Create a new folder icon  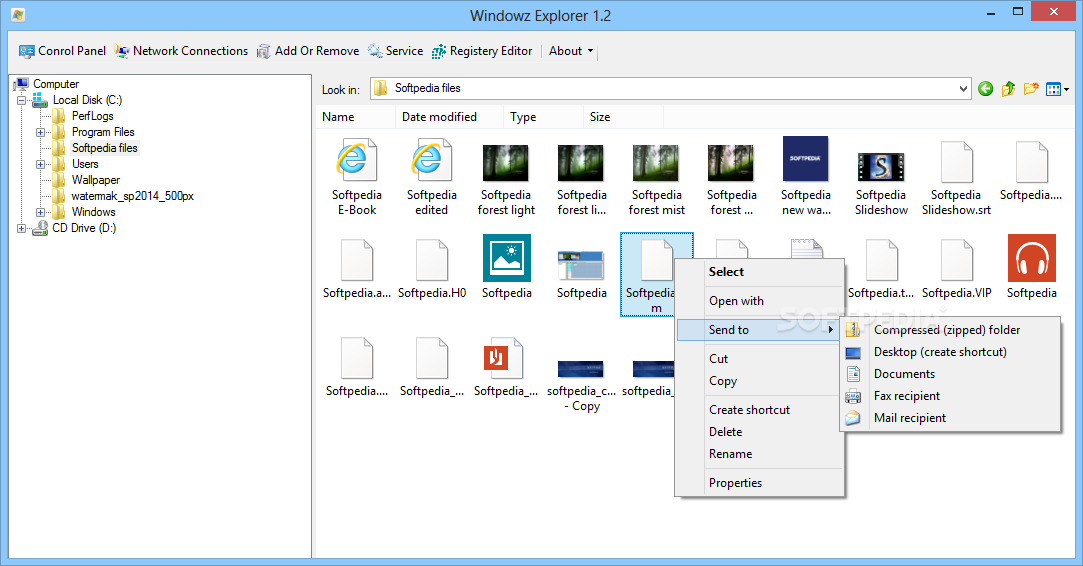pyautogui.click(x=1031, y=88)
